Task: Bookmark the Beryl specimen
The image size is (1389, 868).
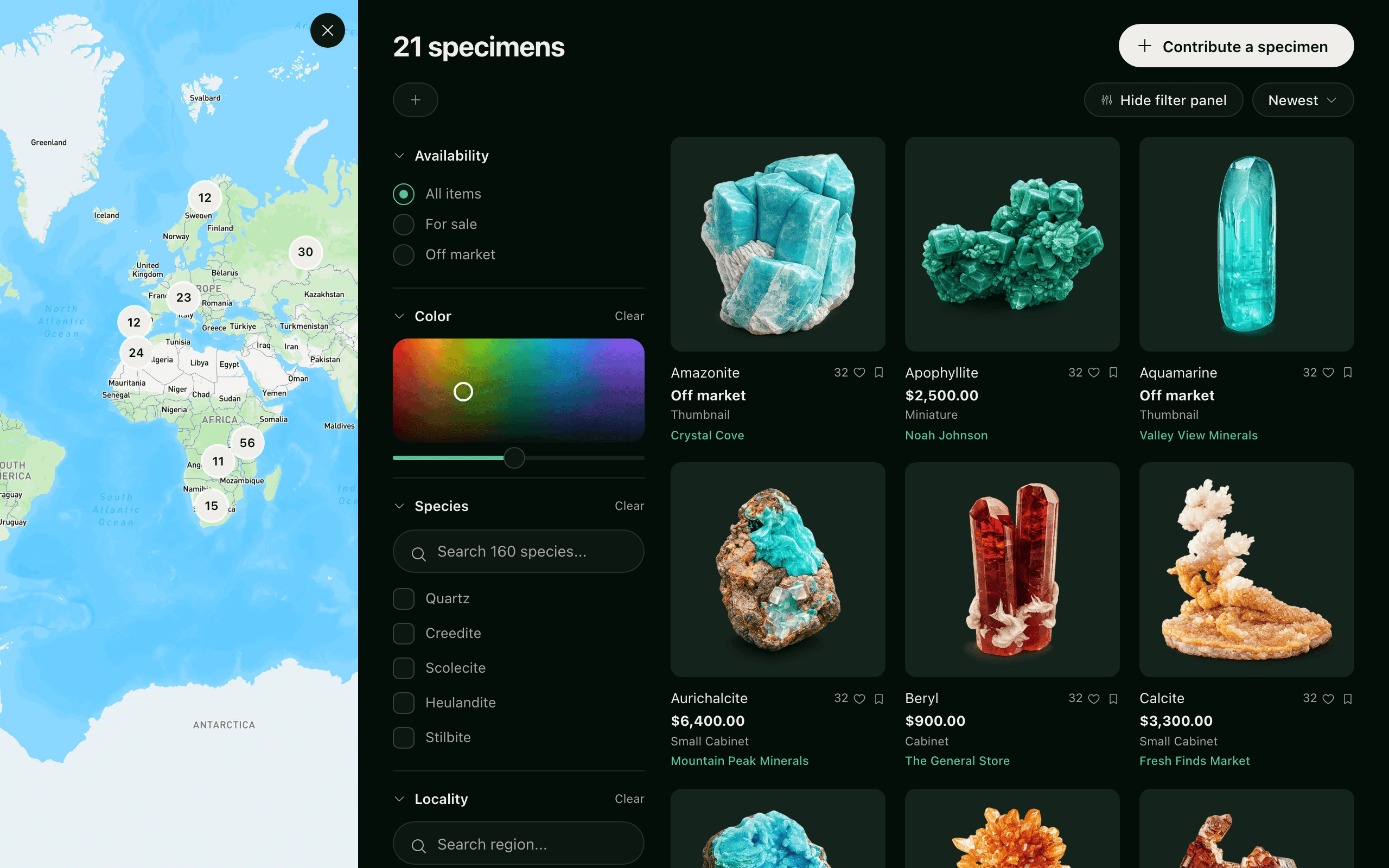Action: tap(1113, 699)
